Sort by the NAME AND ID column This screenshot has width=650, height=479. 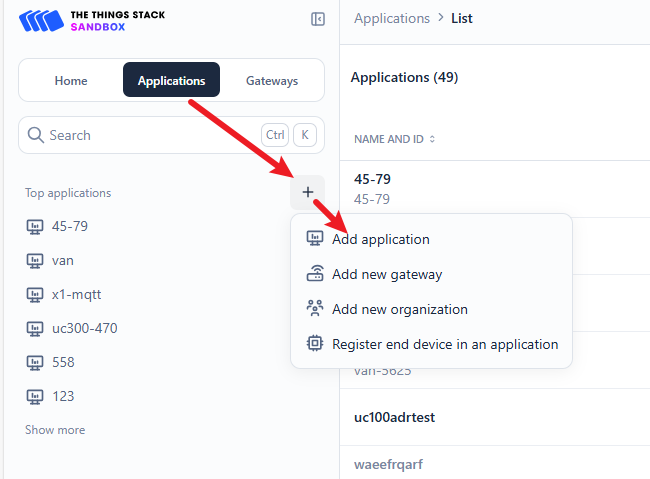(x=389, y=139)
